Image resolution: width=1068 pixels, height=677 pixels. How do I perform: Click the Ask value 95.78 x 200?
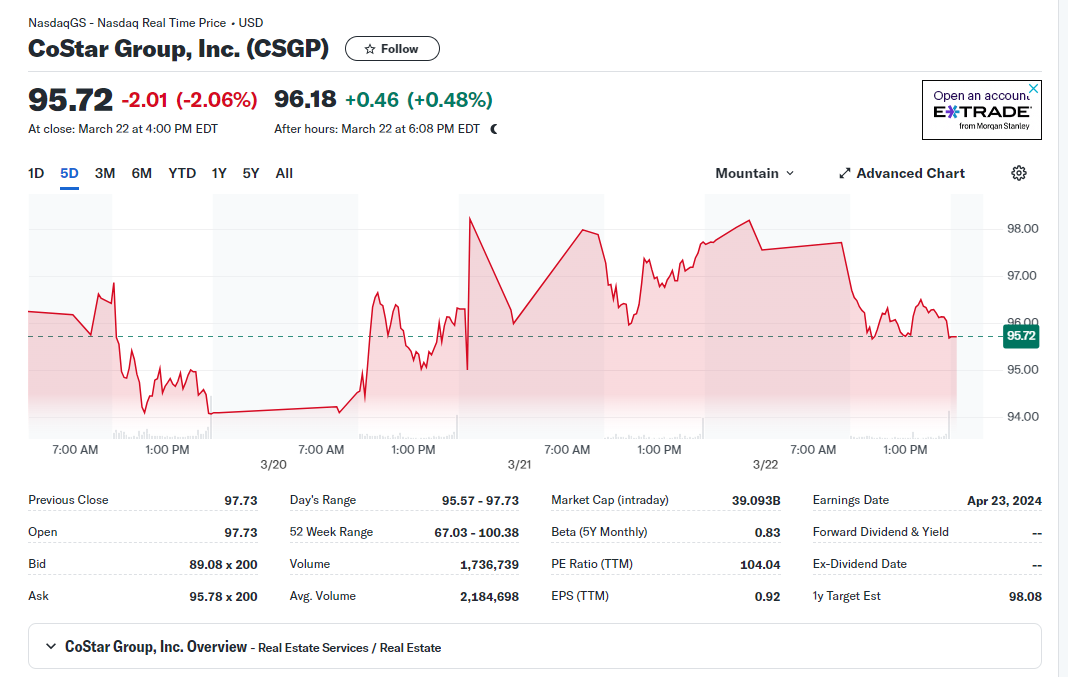click(x=223, y=597)
